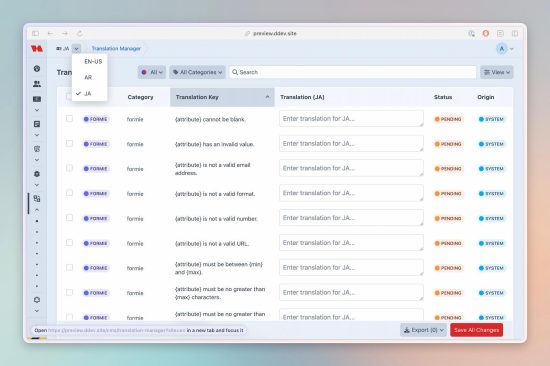550x366 pixels.
Task: Expand the chevron below the entries sidebar icon
Action: click(x=36, y=110)
